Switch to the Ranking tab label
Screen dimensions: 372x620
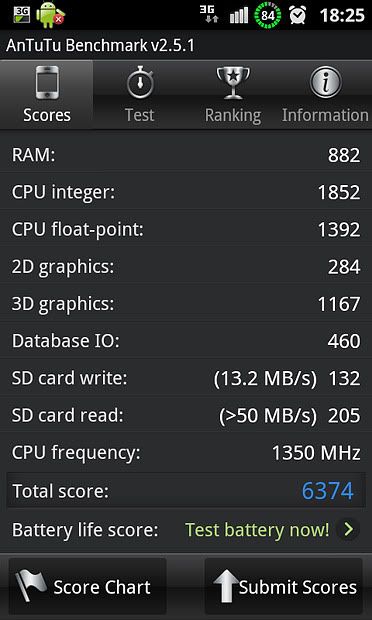[233, 115]
